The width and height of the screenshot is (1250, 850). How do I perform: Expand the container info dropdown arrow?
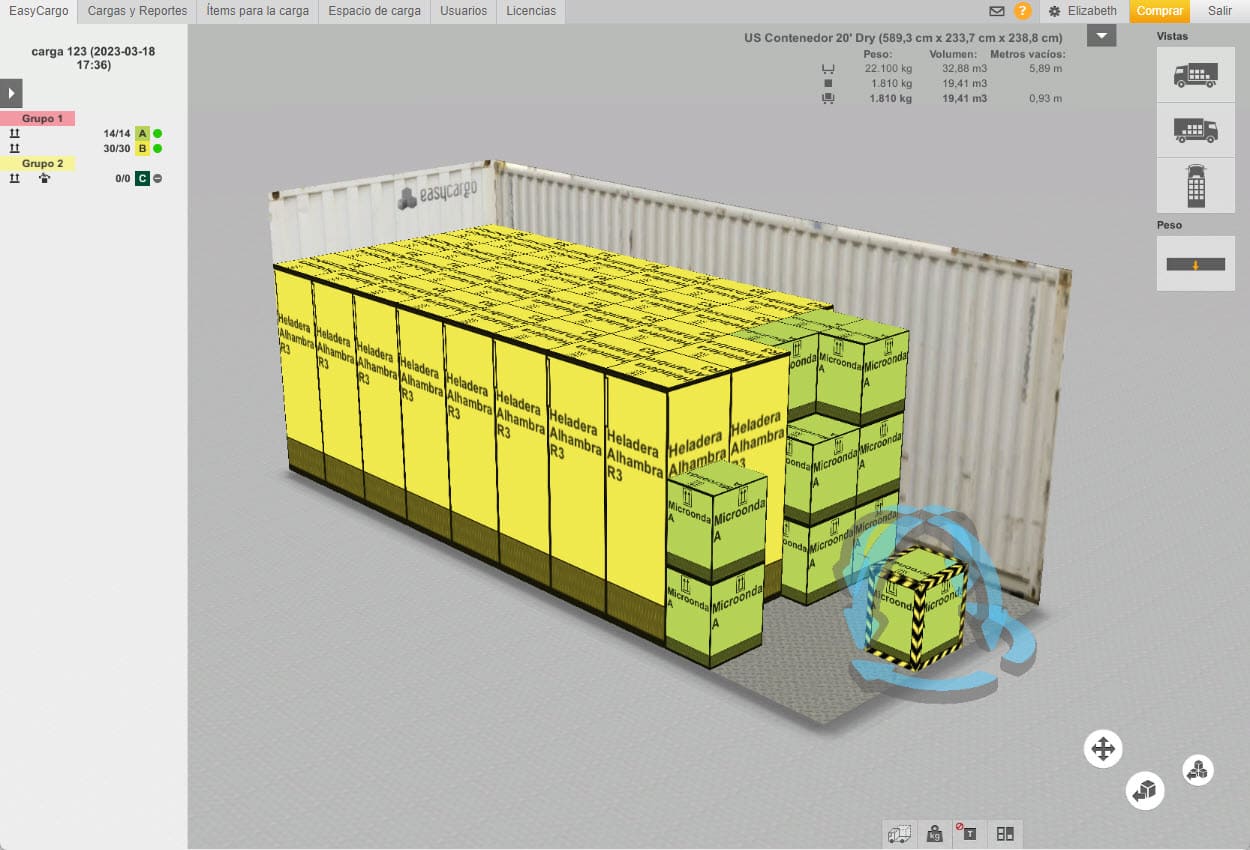point(1101,37)
